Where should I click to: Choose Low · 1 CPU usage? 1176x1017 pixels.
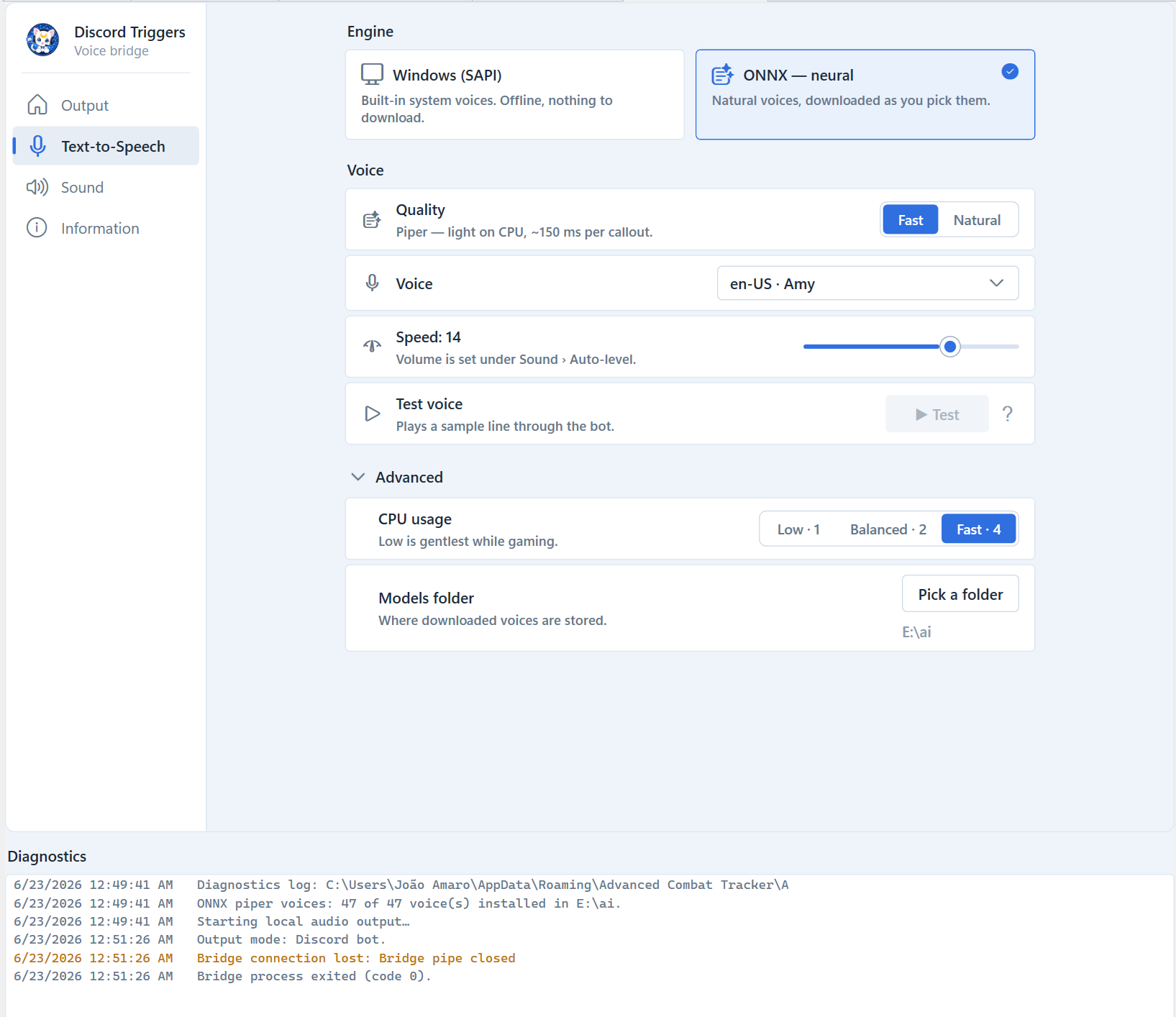(798, 529)
